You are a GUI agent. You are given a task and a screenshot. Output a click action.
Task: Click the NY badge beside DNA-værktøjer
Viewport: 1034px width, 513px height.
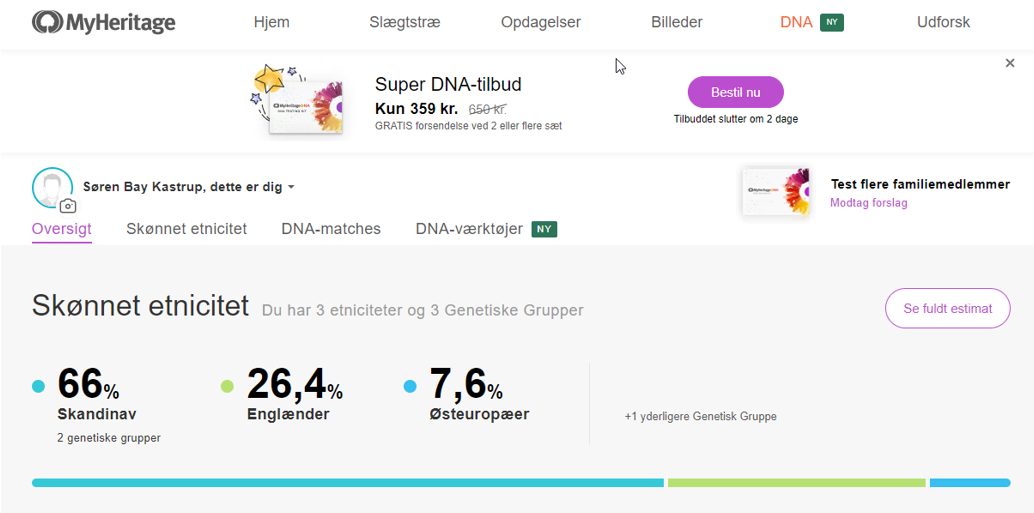tap(544, 229)
